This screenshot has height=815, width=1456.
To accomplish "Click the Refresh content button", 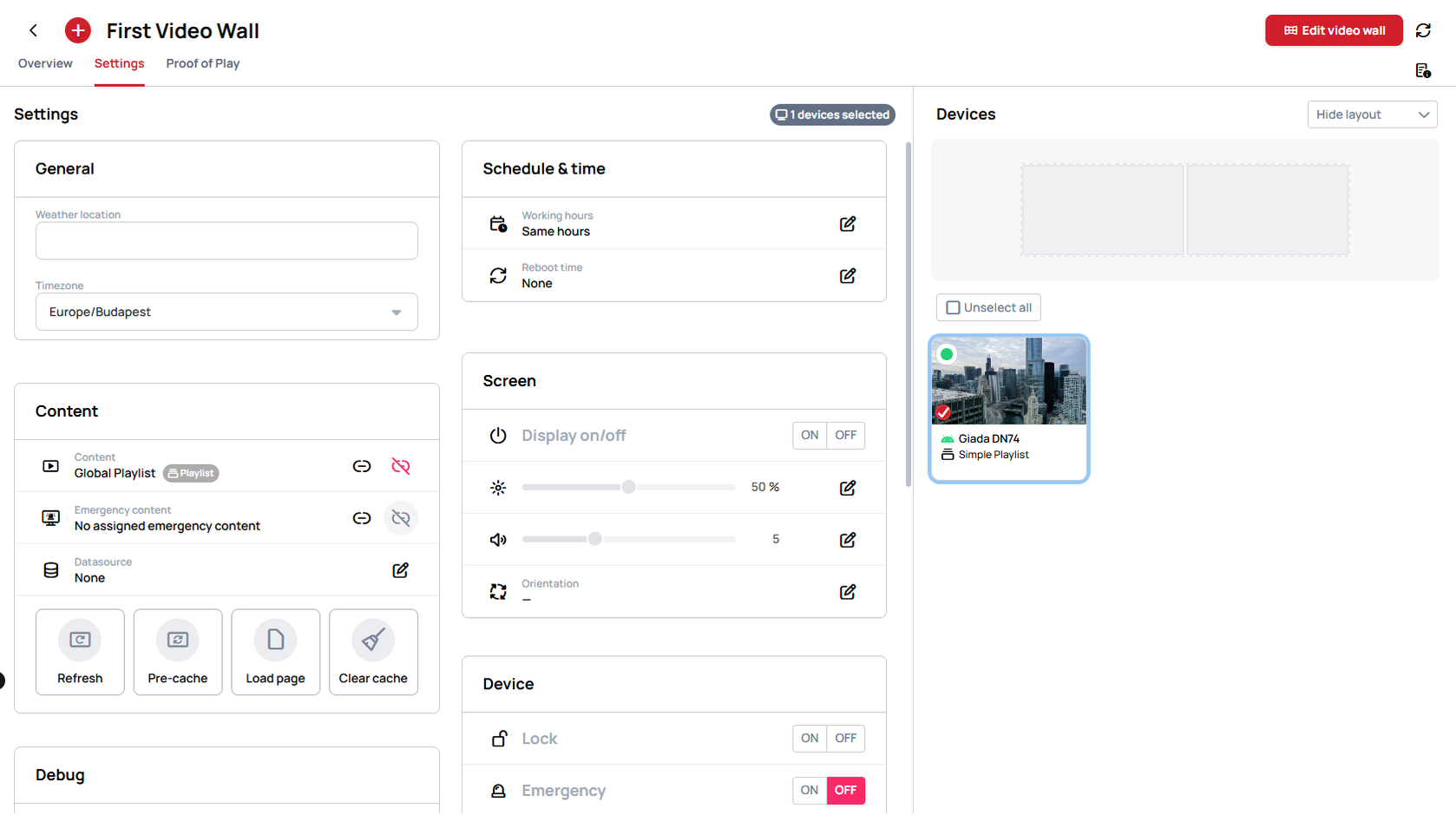I will click(80, 652).
